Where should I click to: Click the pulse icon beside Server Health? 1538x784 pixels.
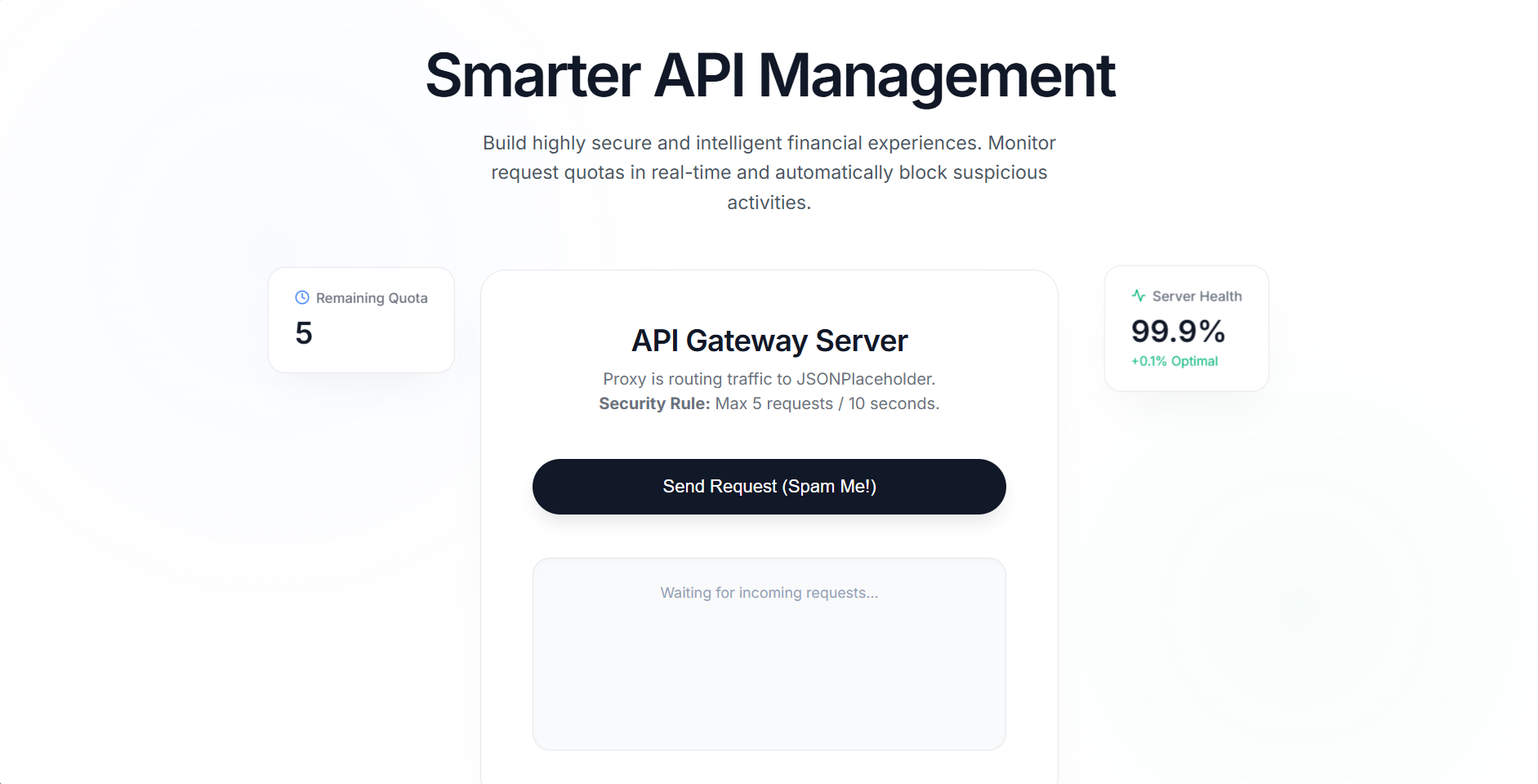coord(1139,296)
